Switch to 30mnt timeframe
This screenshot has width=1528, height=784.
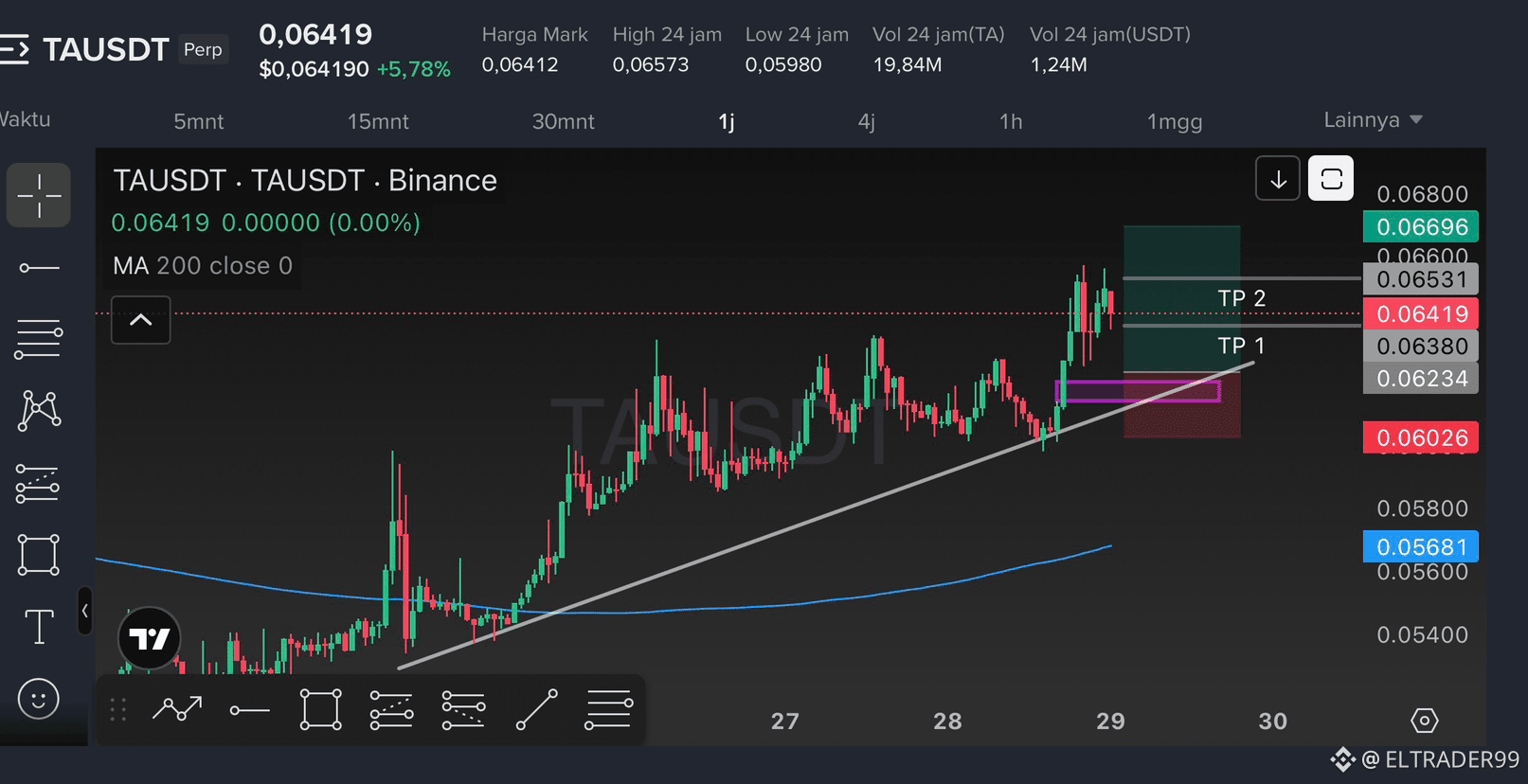(x=564, y=121)
